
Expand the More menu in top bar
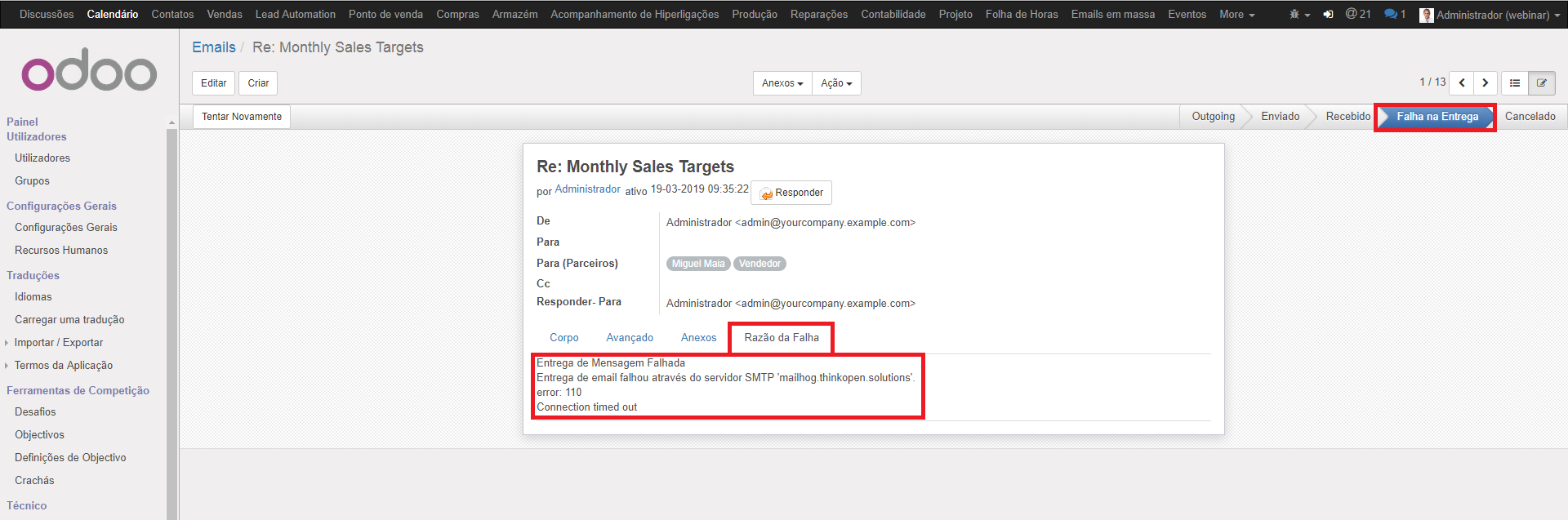[x=1236, y=15]
